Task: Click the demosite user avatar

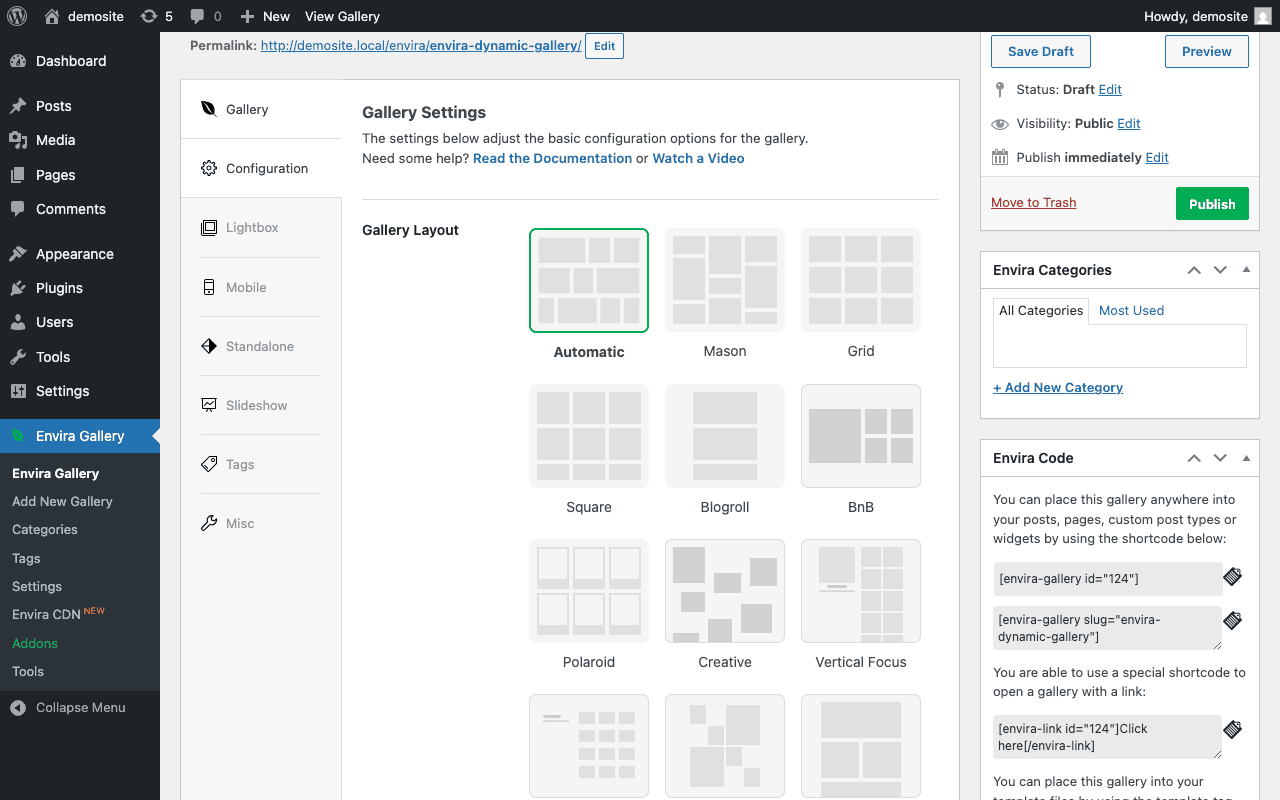Action: click(x=1264, y=16)
